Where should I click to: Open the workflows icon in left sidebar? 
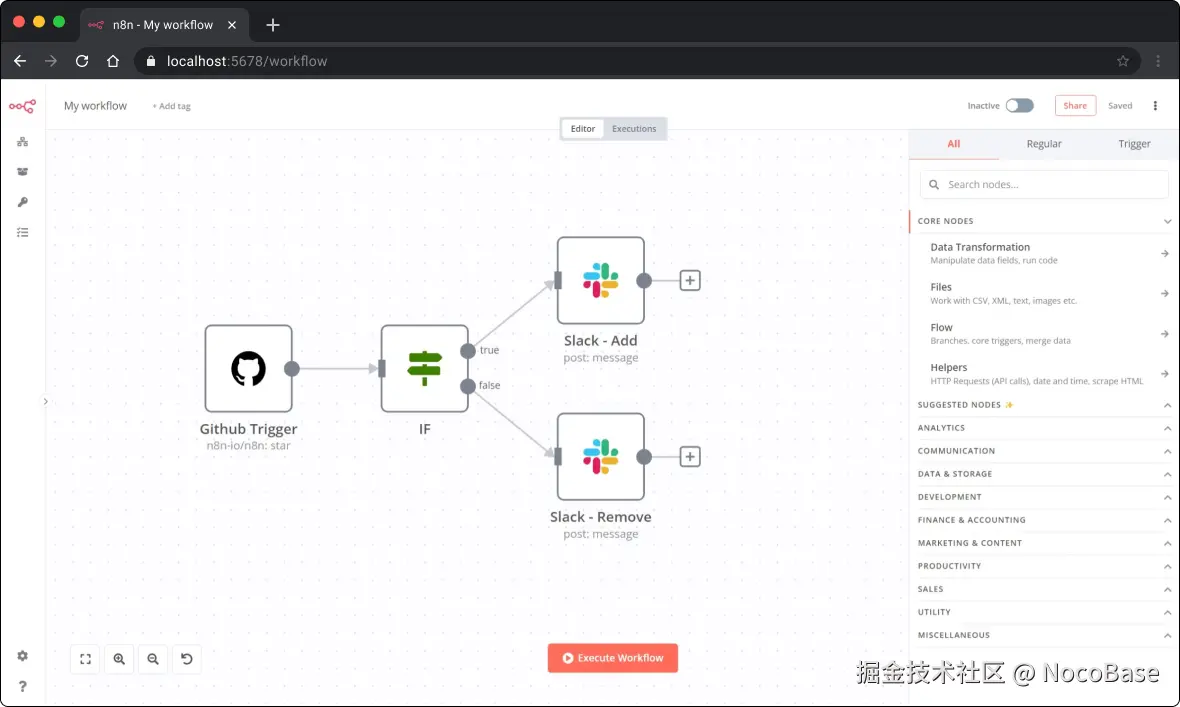tap(23, 142)
